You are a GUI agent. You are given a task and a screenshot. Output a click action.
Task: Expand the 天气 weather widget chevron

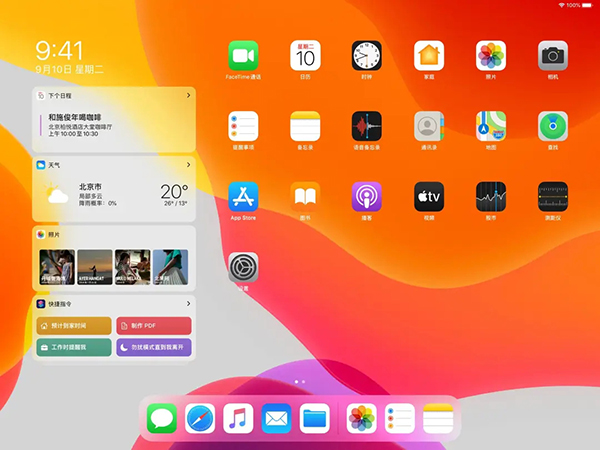pyautogui.click(x=188, y=164)
